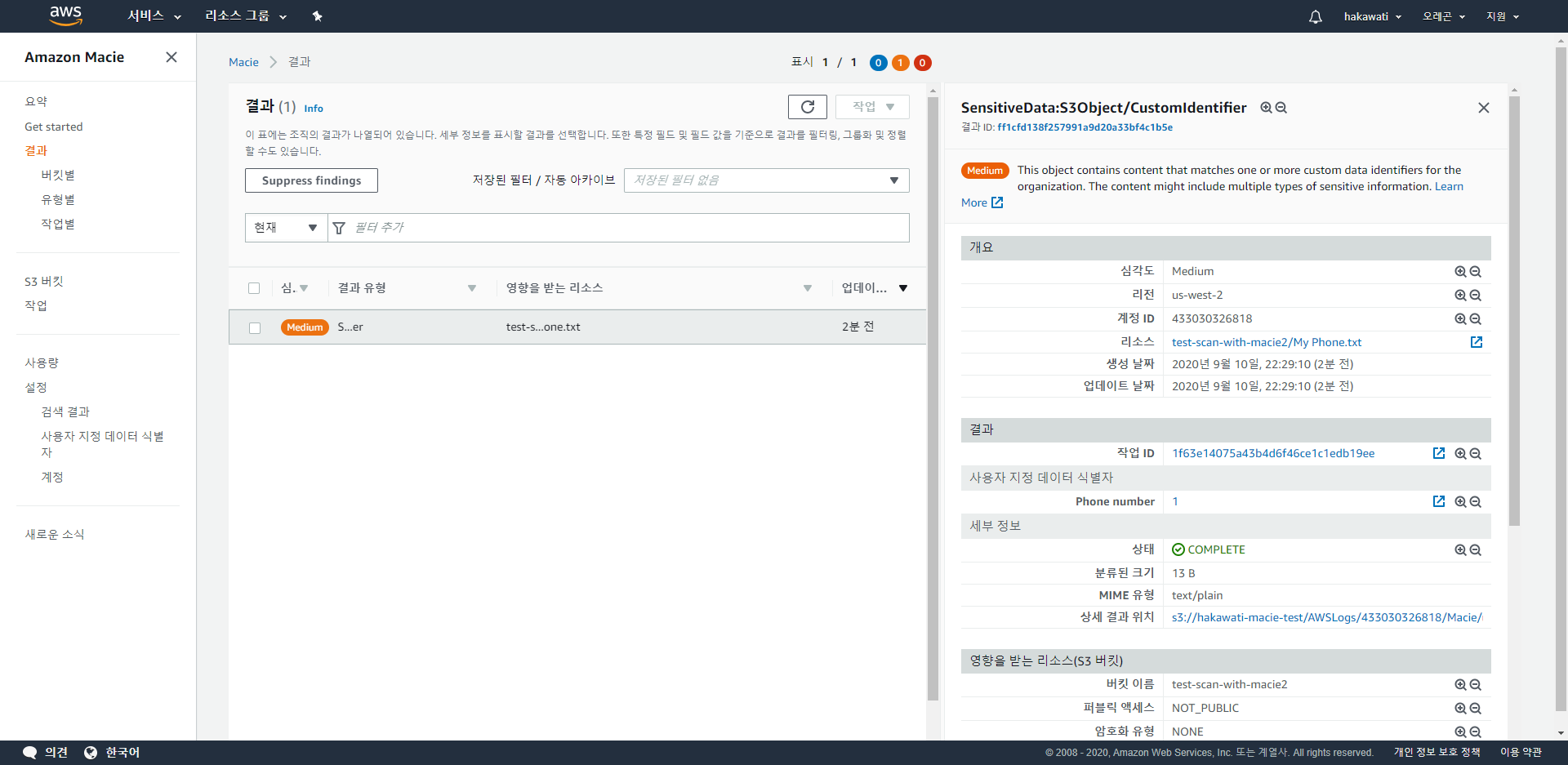Exclude Phone number identifier from filter

tap(1476, 502)
